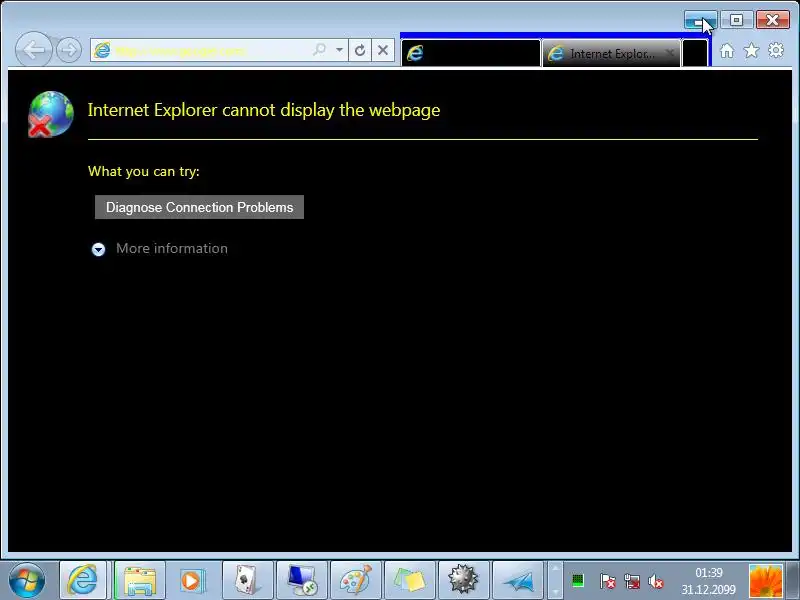Maximize the Internet Explorer window
This screenshot has width=800, height=600.
[736, 20]
